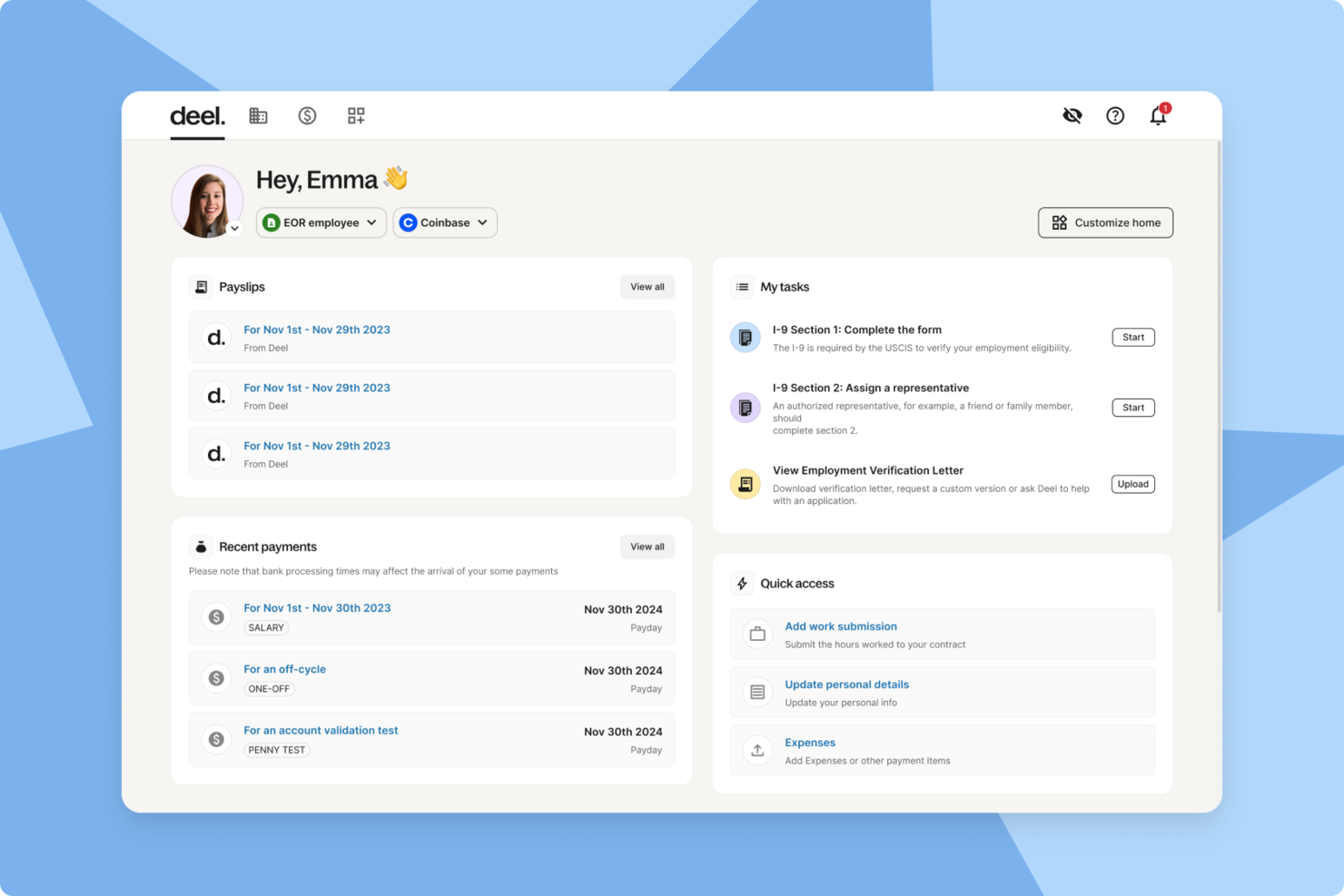Screen dimensions: 1344x896
Task: Open the Nov 1st - Nov 29th 2023 payslip
Action: 316,330
